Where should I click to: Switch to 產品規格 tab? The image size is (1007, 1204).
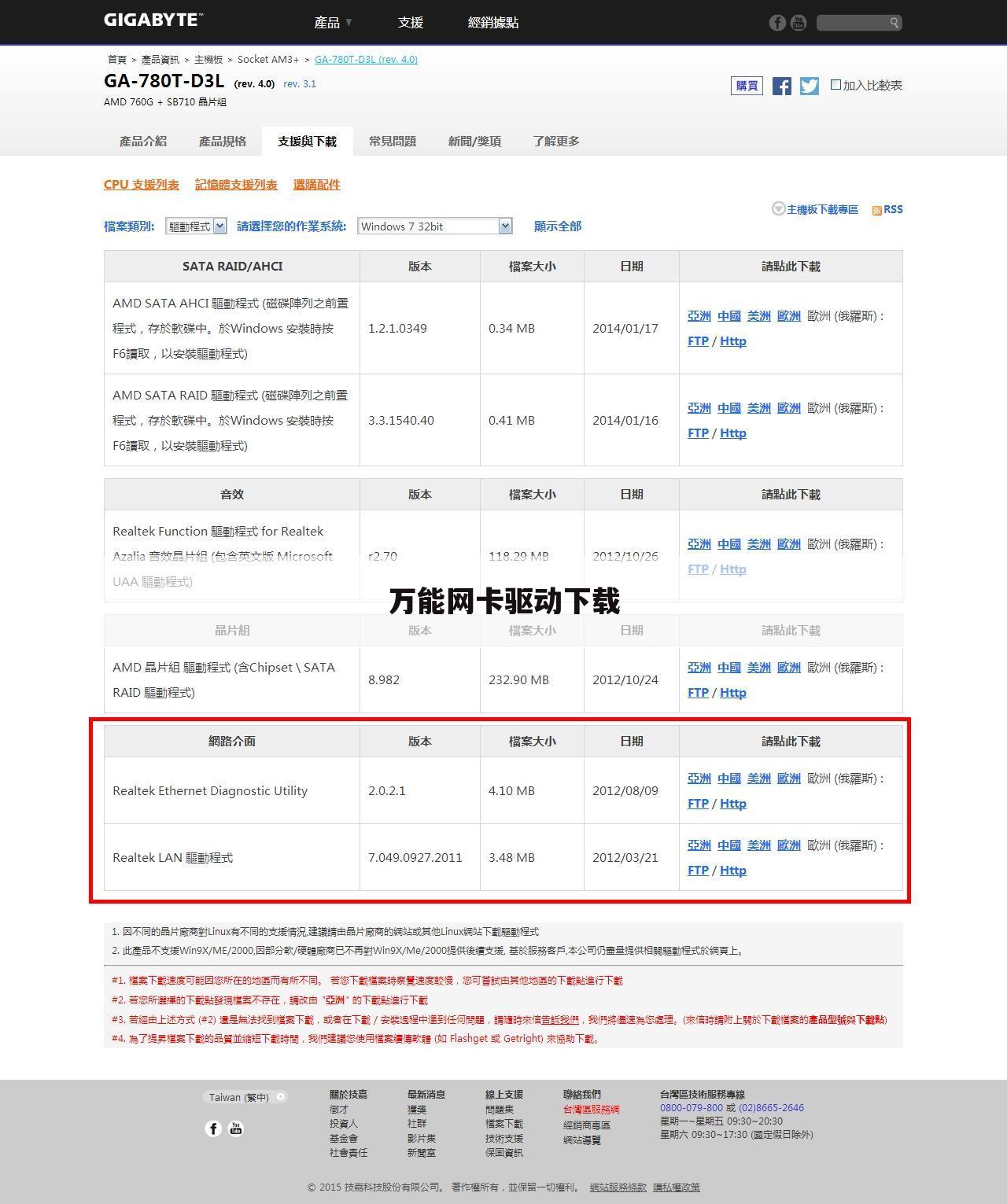[223, 142]
